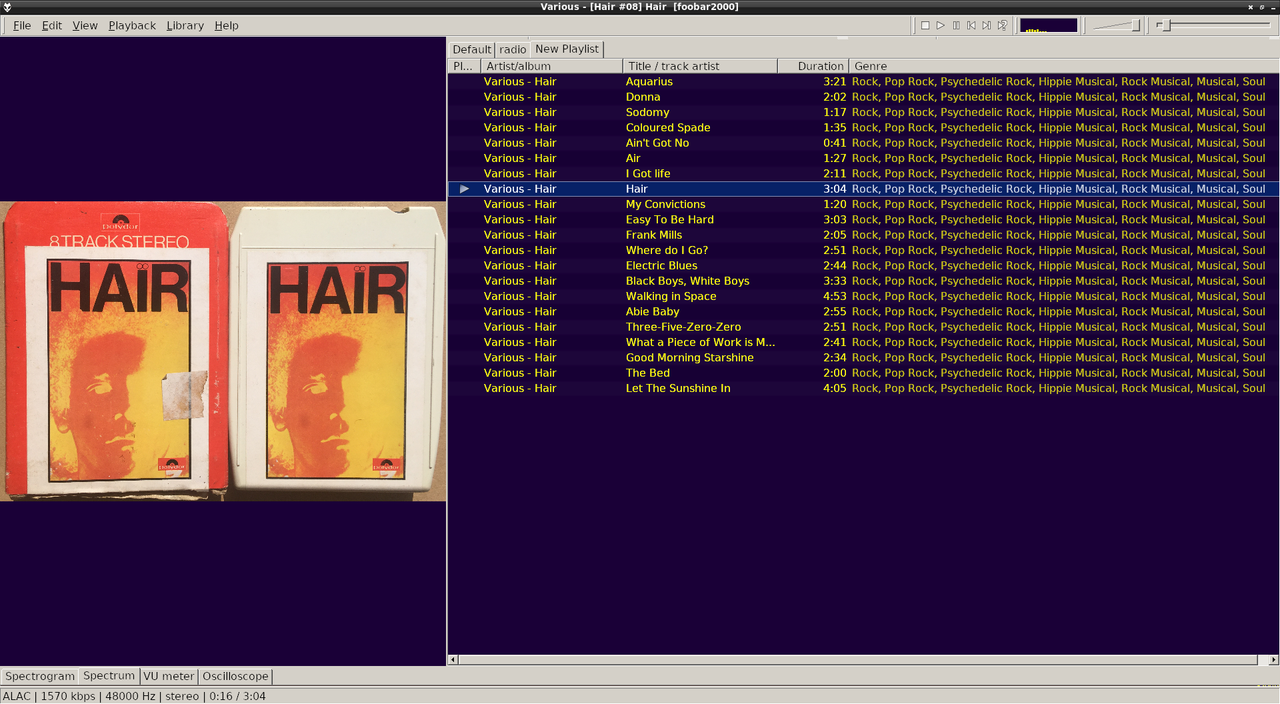
Task: Adjust the volume slider
Action: [x=1115, y=25]
